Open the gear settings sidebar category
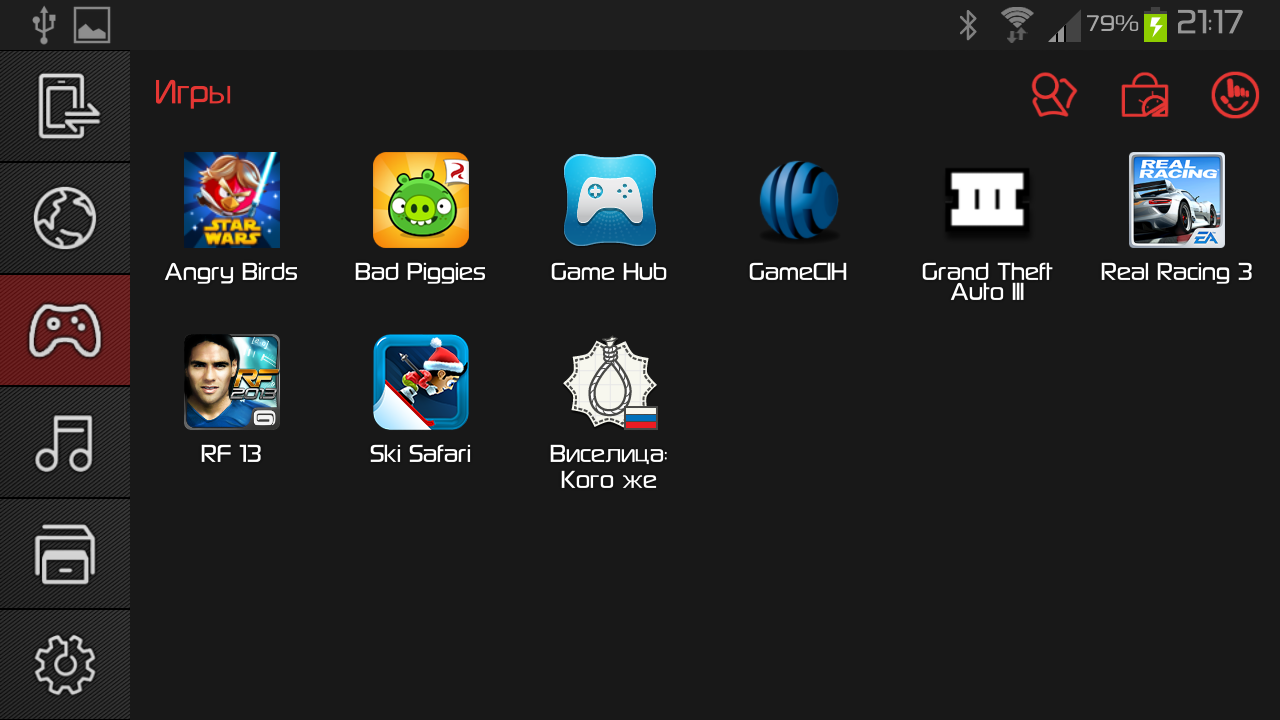Screen dimensions: 1280x720 pyautogui.click(x=65, y=665)
